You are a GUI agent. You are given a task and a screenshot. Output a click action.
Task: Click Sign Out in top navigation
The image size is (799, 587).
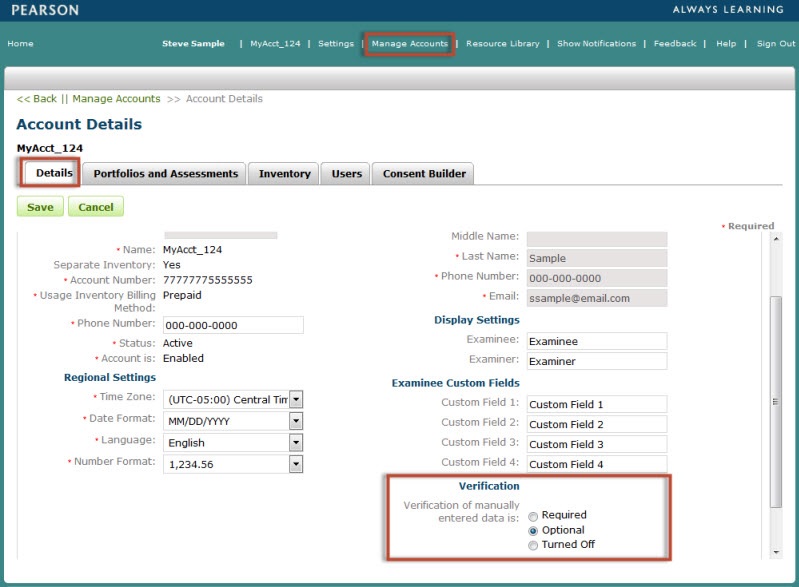(775, 44)
